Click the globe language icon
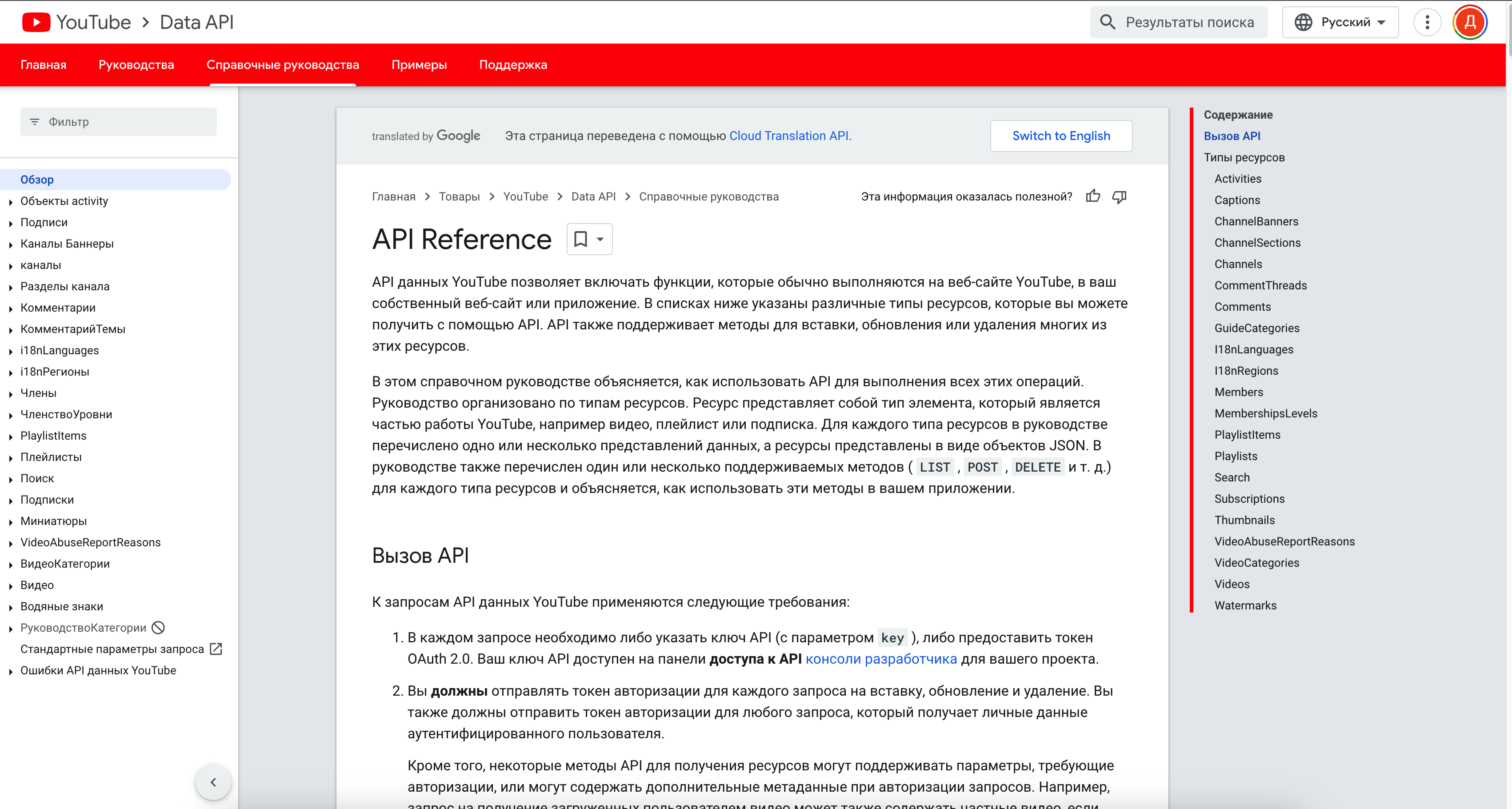Image resolution: width=1512 pixels, height=809 pixels. pyautogui.click(x=1303, y=22)
